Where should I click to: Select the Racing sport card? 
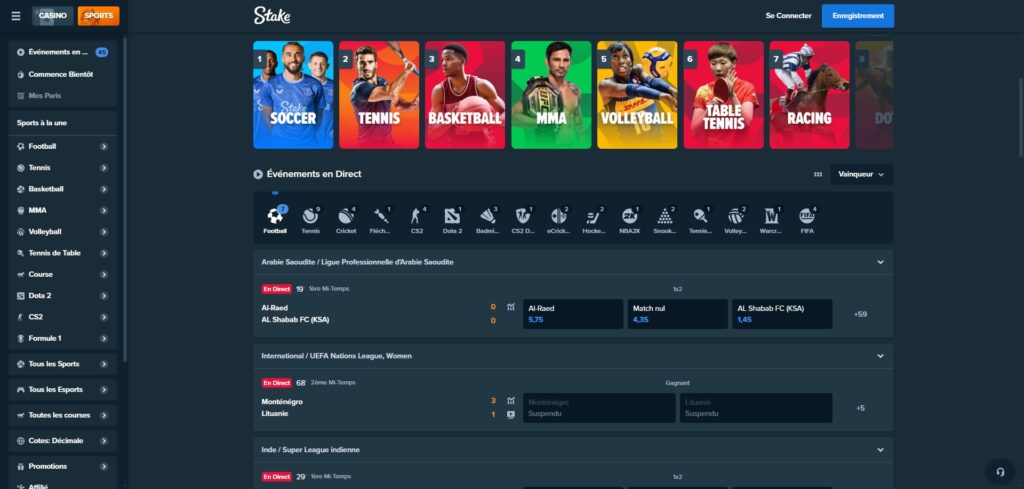click(x=810, y=95)
